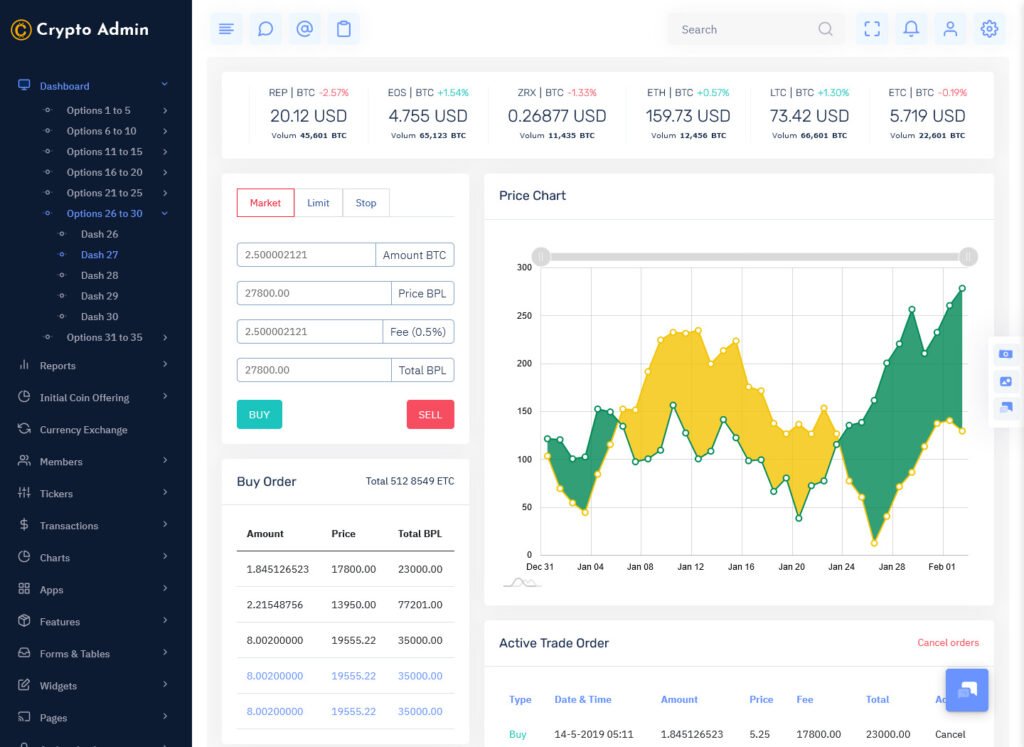Grab the right handle of chart range slider
This screenshot has width=1024, height=747.
[968, 257]
